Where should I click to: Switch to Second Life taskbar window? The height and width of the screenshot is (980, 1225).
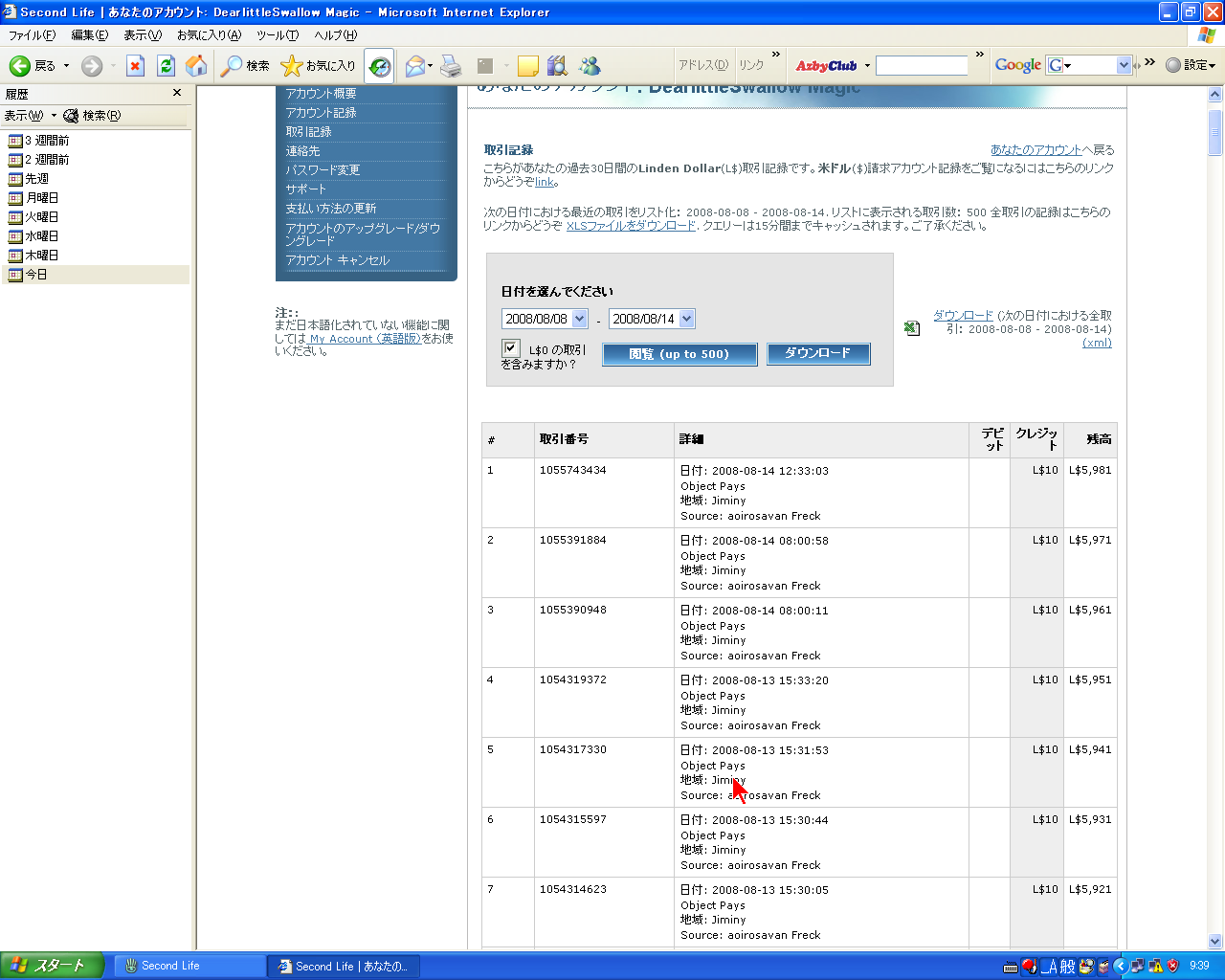tap(190, 967)
